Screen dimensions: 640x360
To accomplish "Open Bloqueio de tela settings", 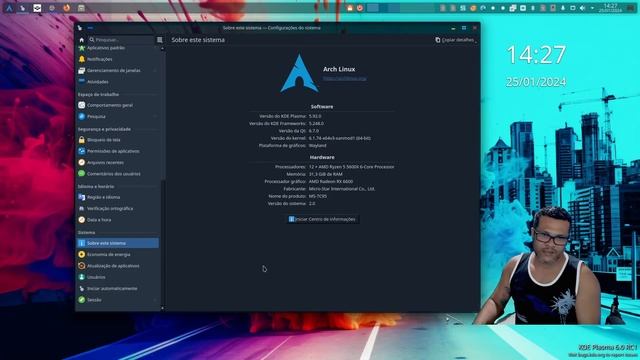I will pyautogui.click(x=118, y=140).
